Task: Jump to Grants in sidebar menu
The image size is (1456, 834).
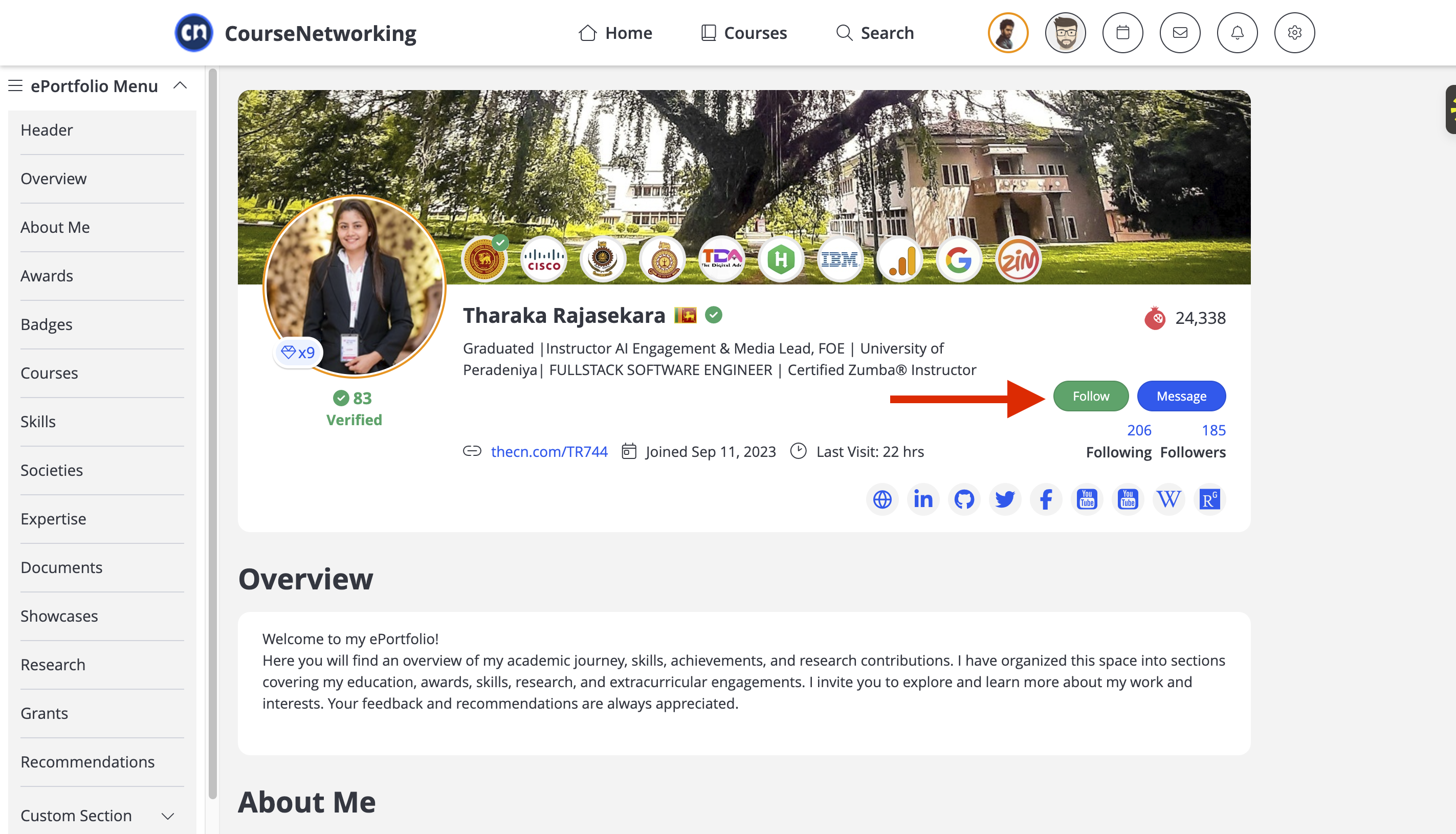Action: coord(102,714)
